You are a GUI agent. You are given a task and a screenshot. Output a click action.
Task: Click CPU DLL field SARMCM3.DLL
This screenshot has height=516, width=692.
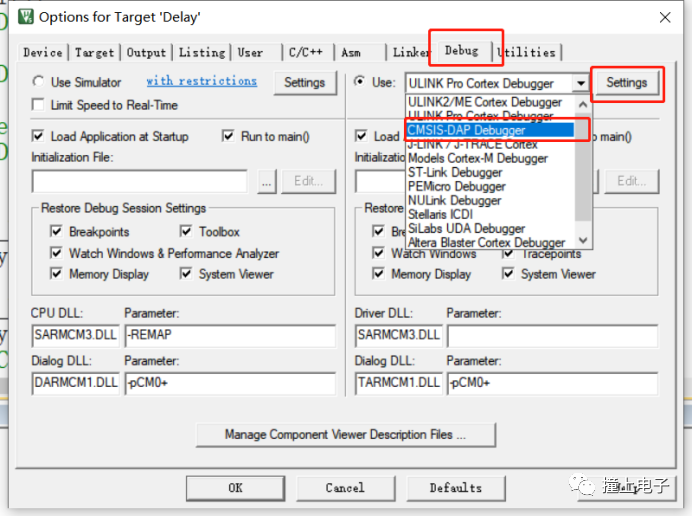tap(75, 335)
